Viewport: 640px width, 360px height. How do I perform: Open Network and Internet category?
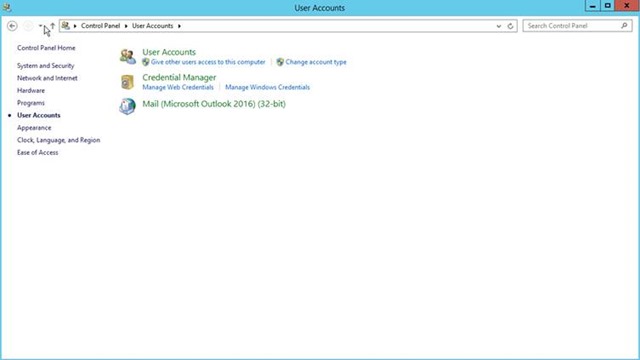[47, 78]
